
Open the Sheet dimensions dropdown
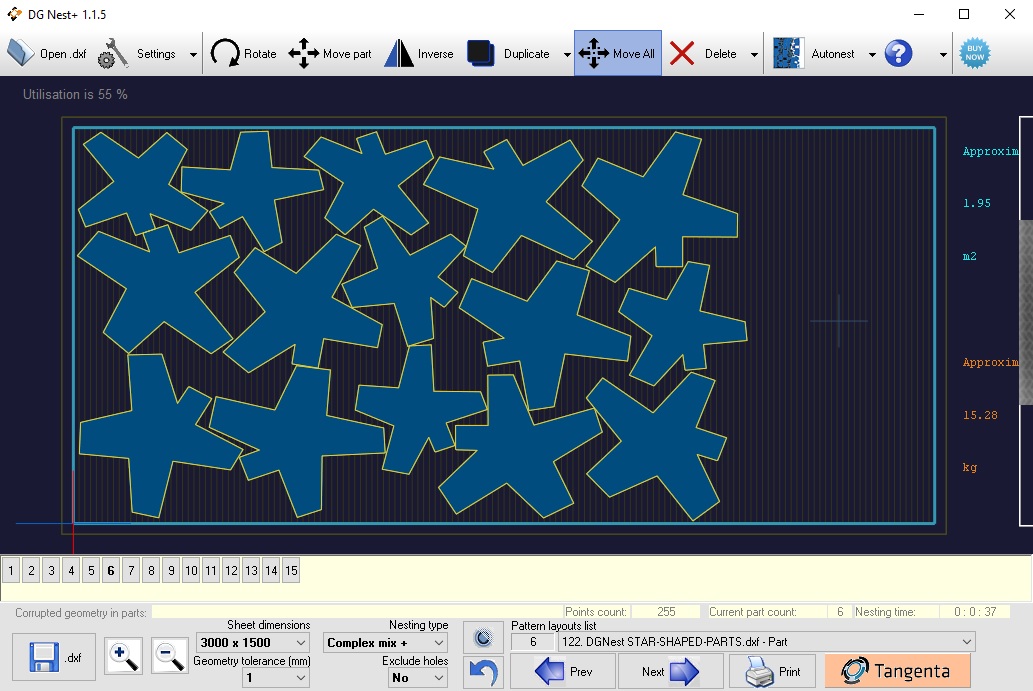point(253,643)
